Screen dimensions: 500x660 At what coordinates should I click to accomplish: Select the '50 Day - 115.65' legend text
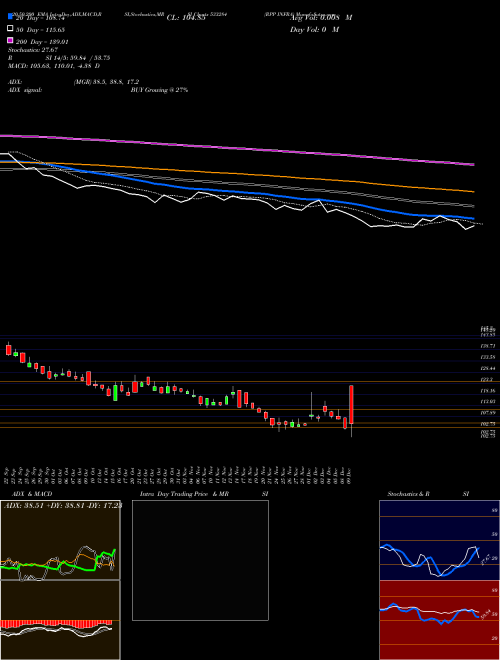(40, 30)
